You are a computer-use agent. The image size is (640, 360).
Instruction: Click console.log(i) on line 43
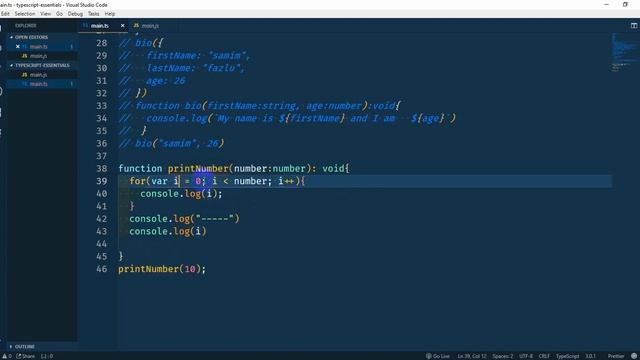coord(168,231)
